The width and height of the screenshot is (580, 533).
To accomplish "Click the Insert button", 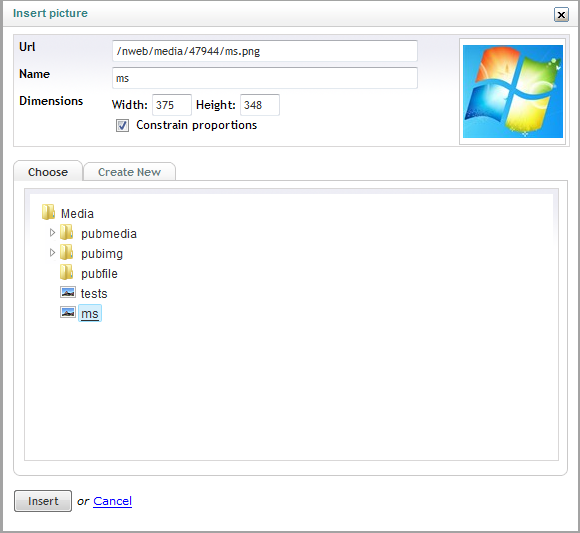I will coord(43,501).
